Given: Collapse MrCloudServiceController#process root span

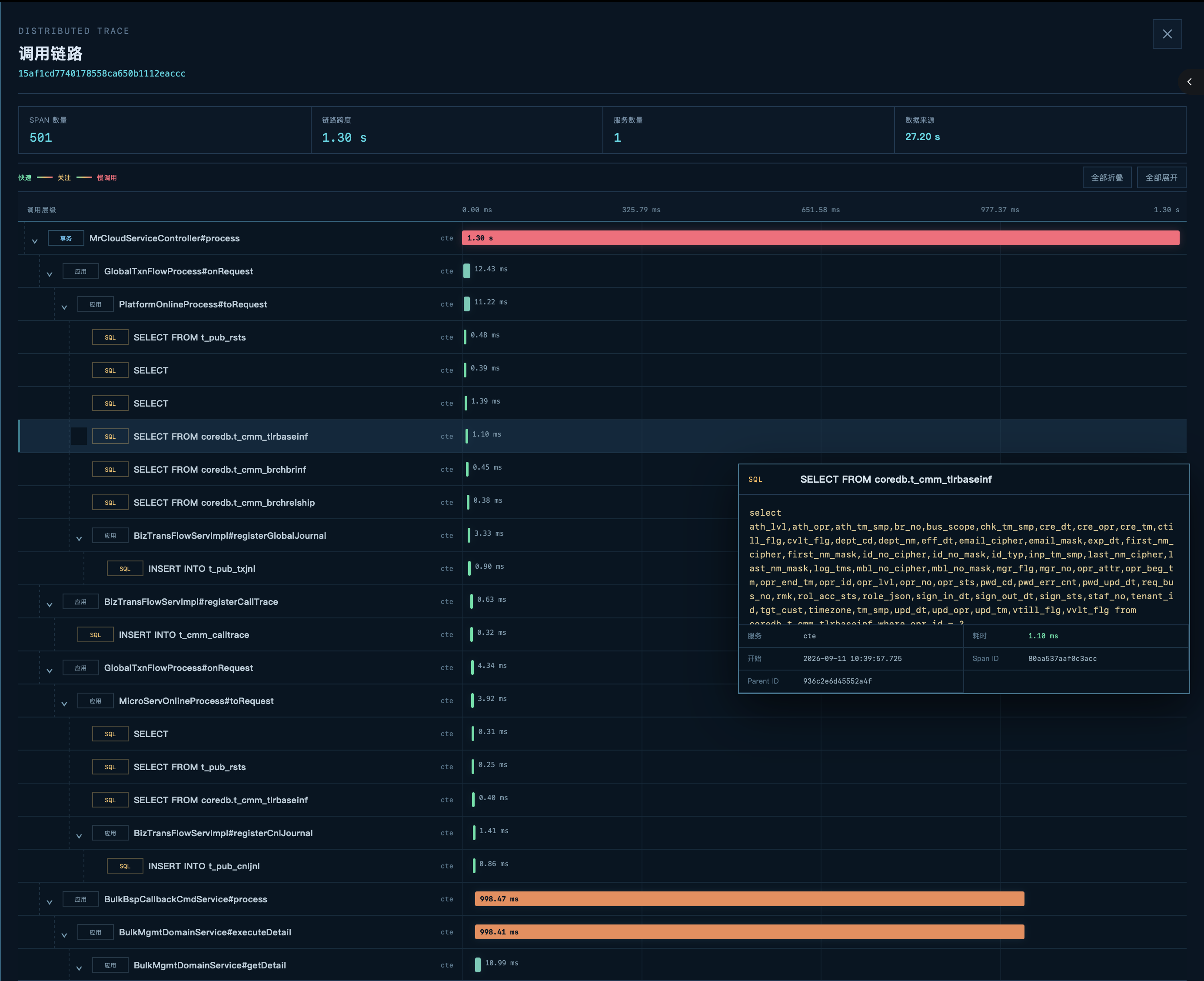Looking at the screenshot, I should pos(35,241).
